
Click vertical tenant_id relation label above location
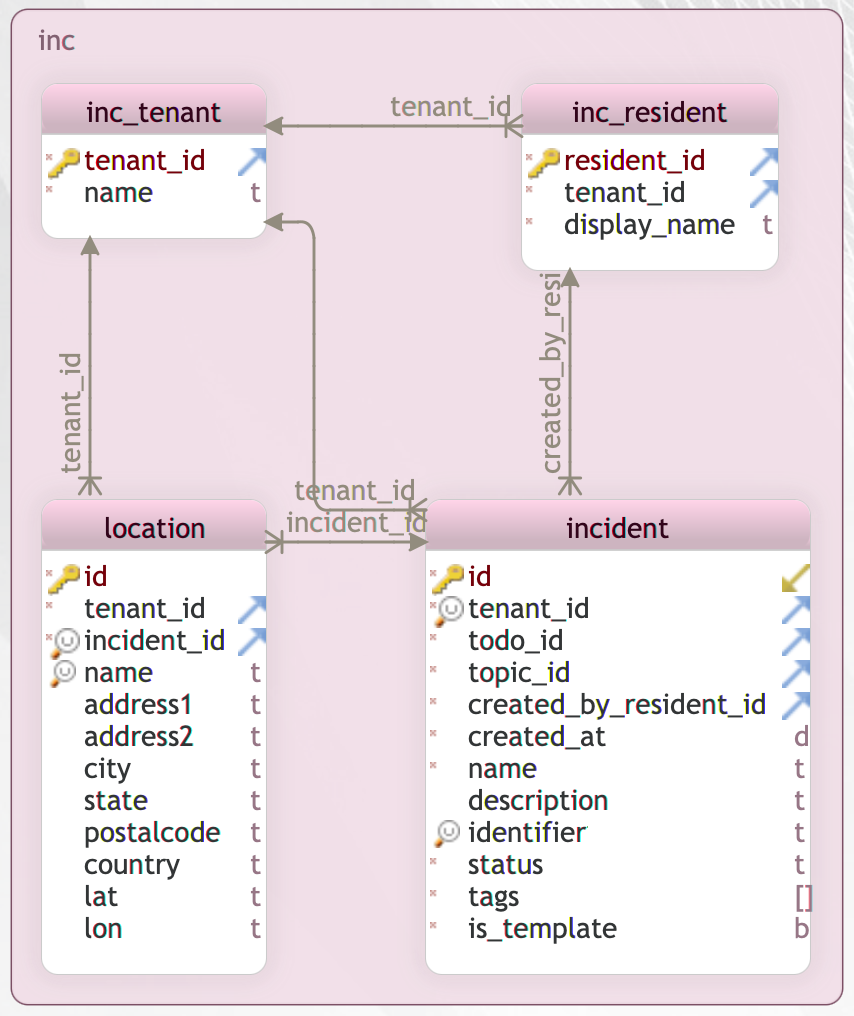[x=71, y=413]
